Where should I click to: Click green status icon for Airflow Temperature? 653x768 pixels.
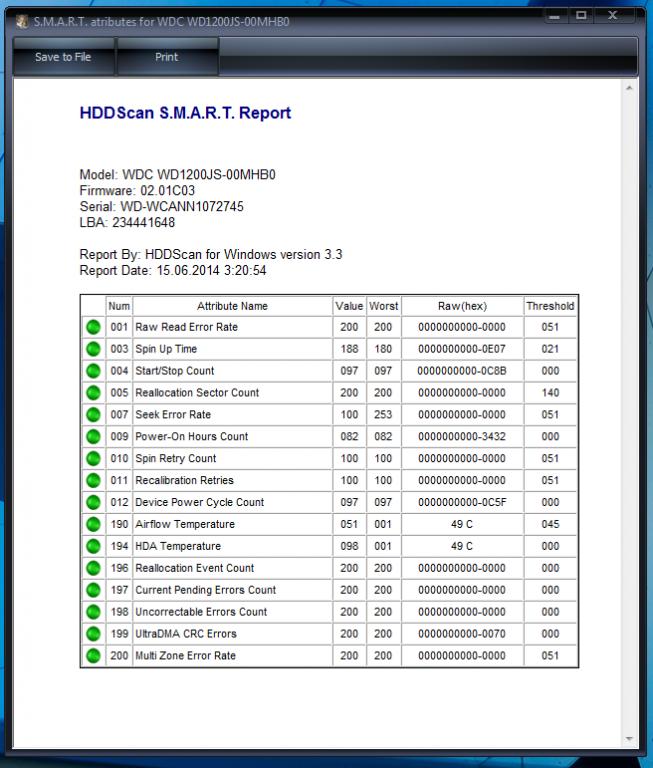[x=93, y=524]
